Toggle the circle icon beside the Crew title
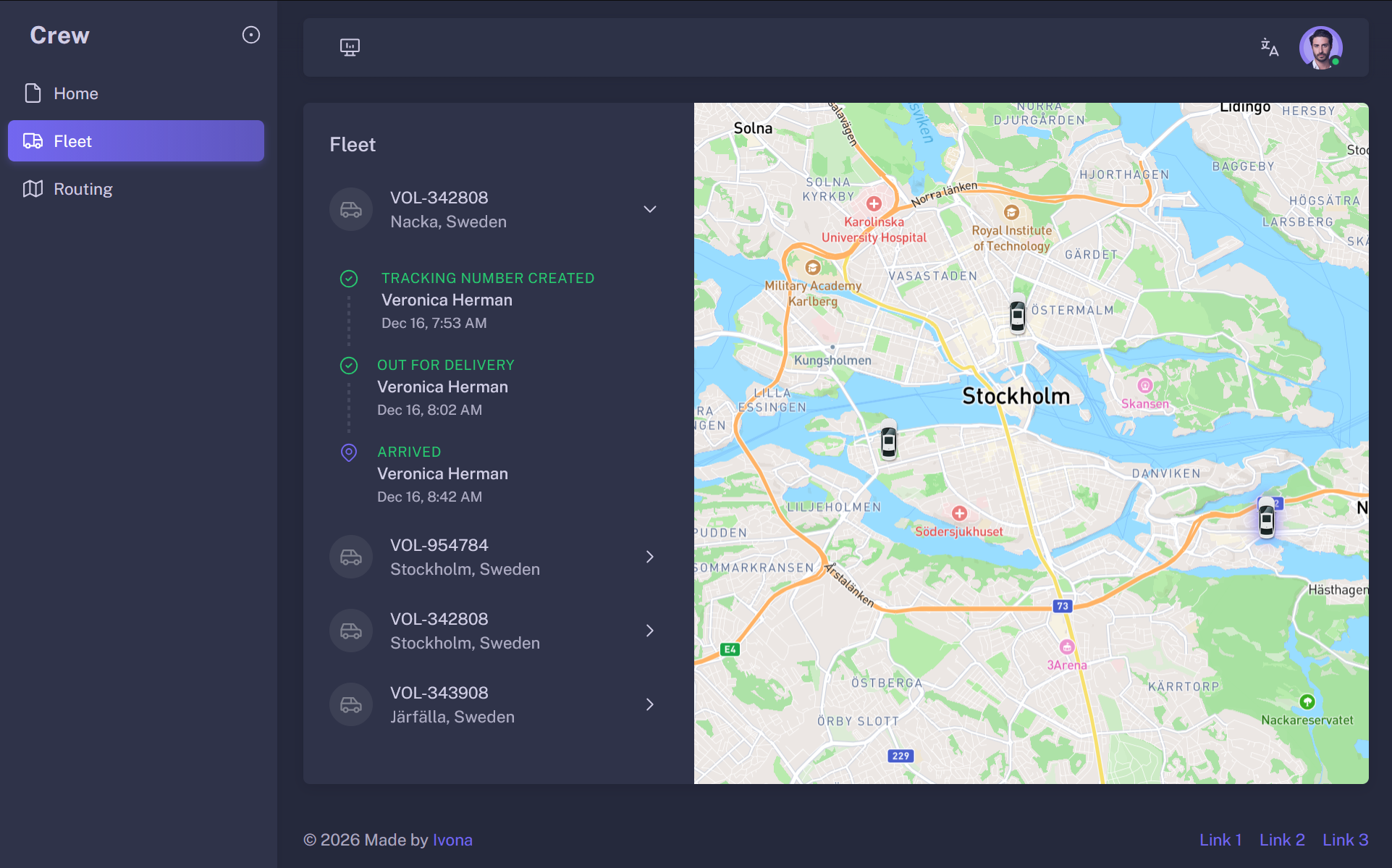1392x868 pixels. [x=250, y=34]
